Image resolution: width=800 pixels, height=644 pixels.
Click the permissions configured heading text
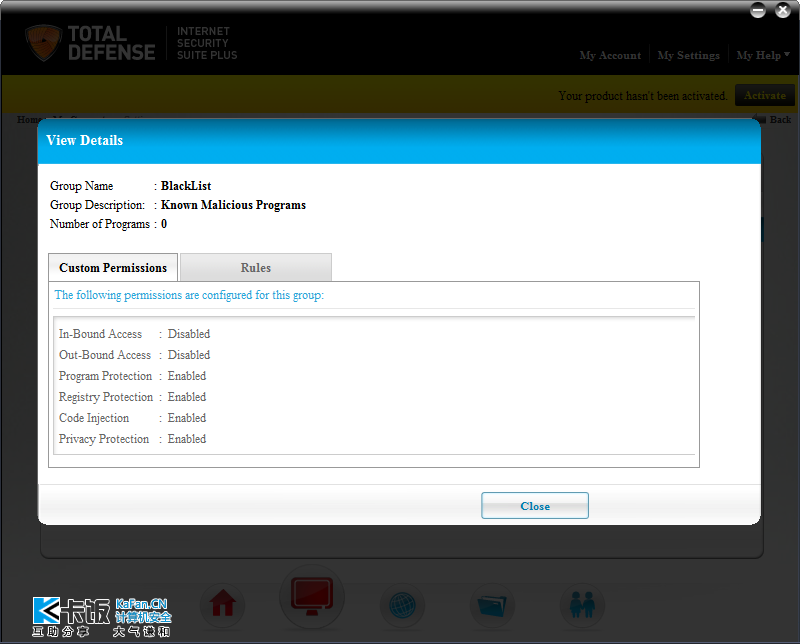point(189,295)
